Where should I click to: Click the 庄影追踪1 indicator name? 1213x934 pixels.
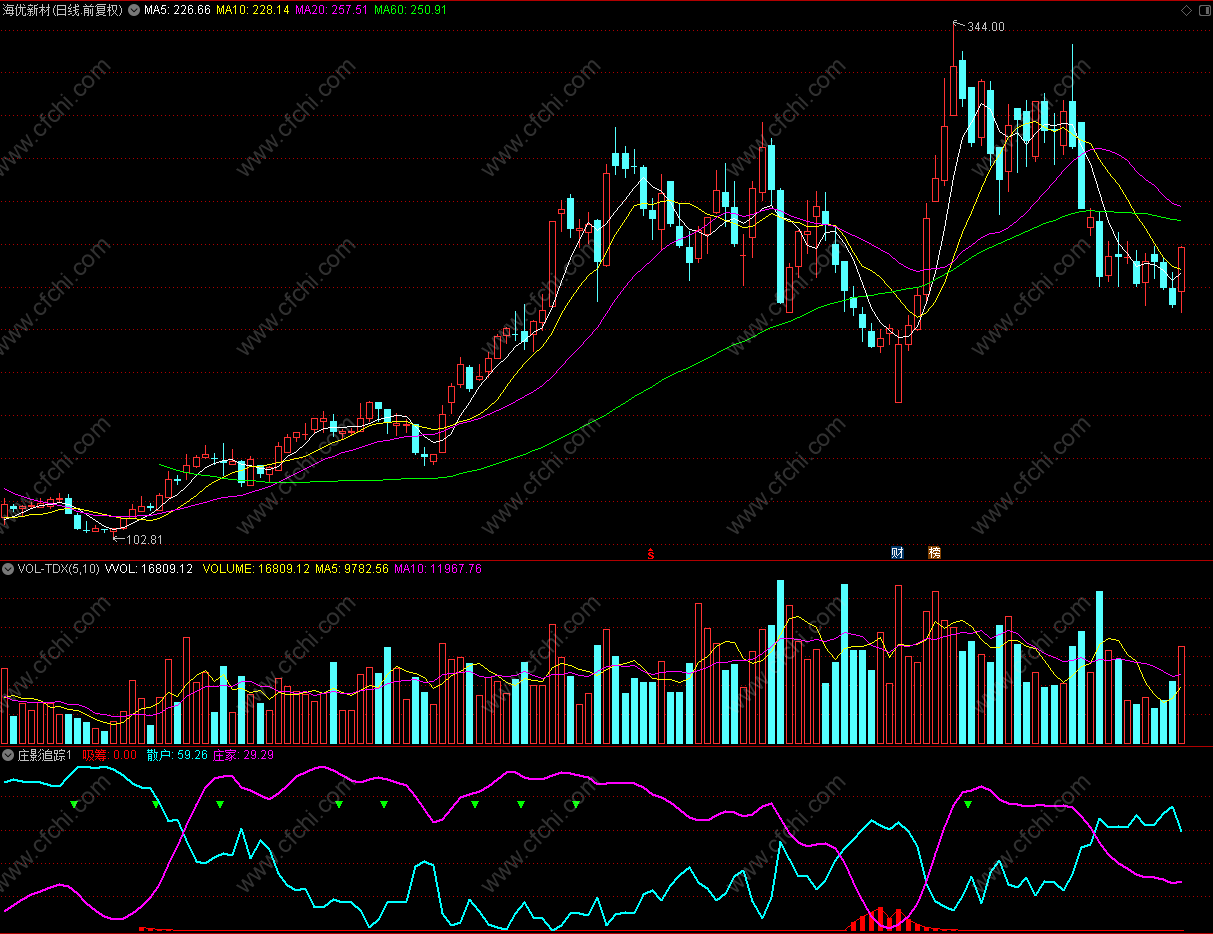point(46,755)
